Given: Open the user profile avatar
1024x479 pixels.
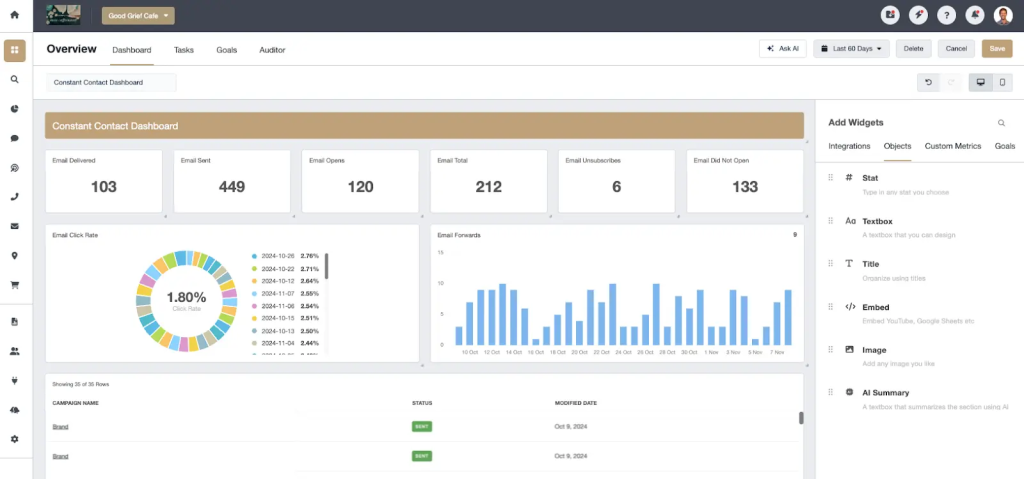Looking at the screenshot, I should (x=1003, y=15).
